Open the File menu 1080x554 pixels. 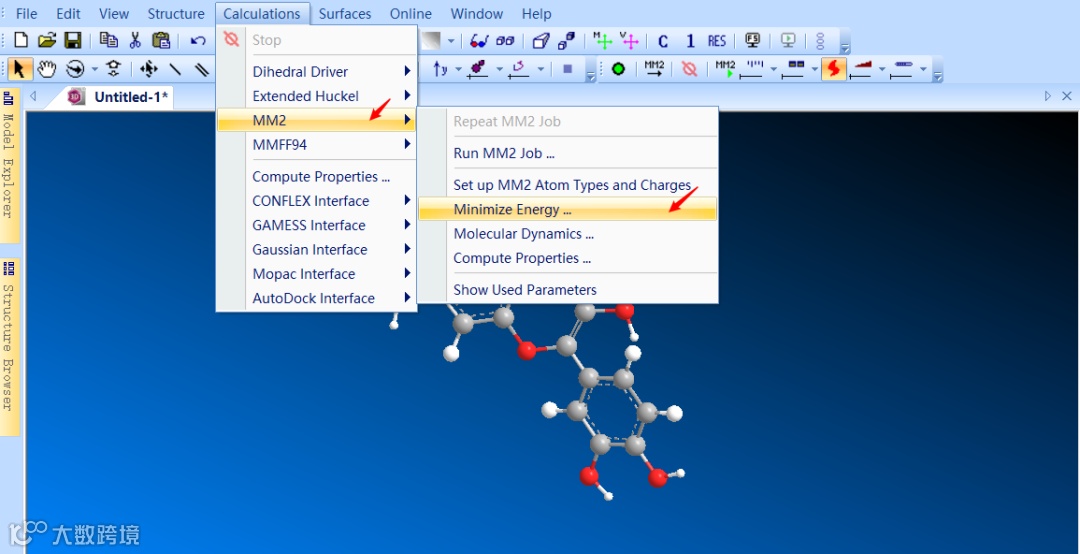coord(26,14)
